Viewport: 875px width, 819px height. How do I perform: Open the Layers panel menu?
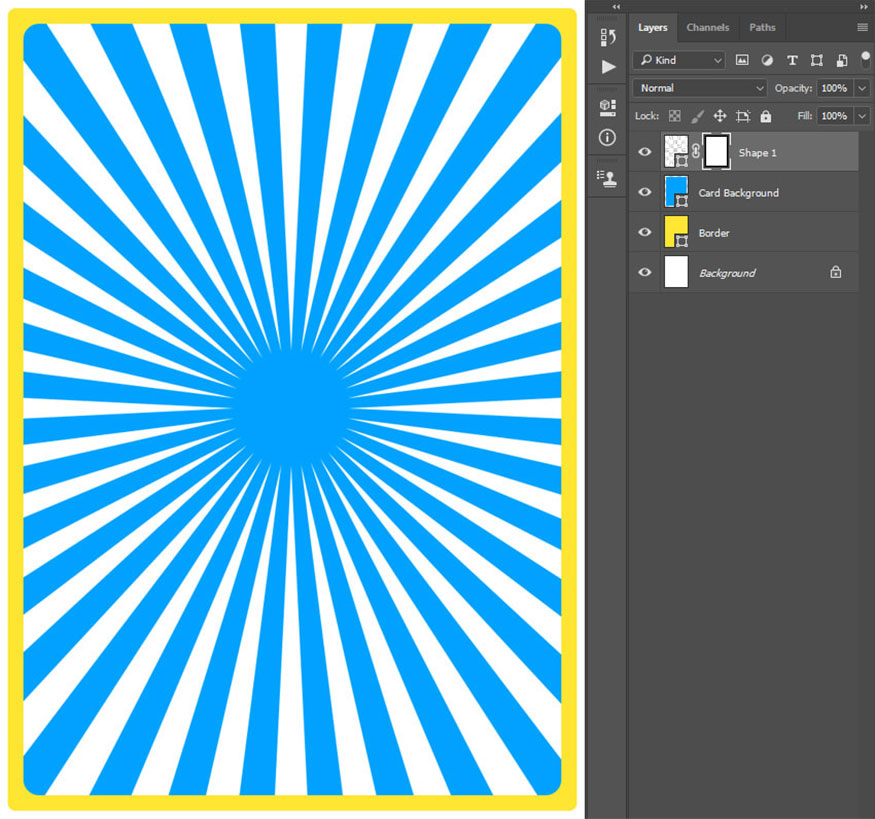click(x=862, y=27)
